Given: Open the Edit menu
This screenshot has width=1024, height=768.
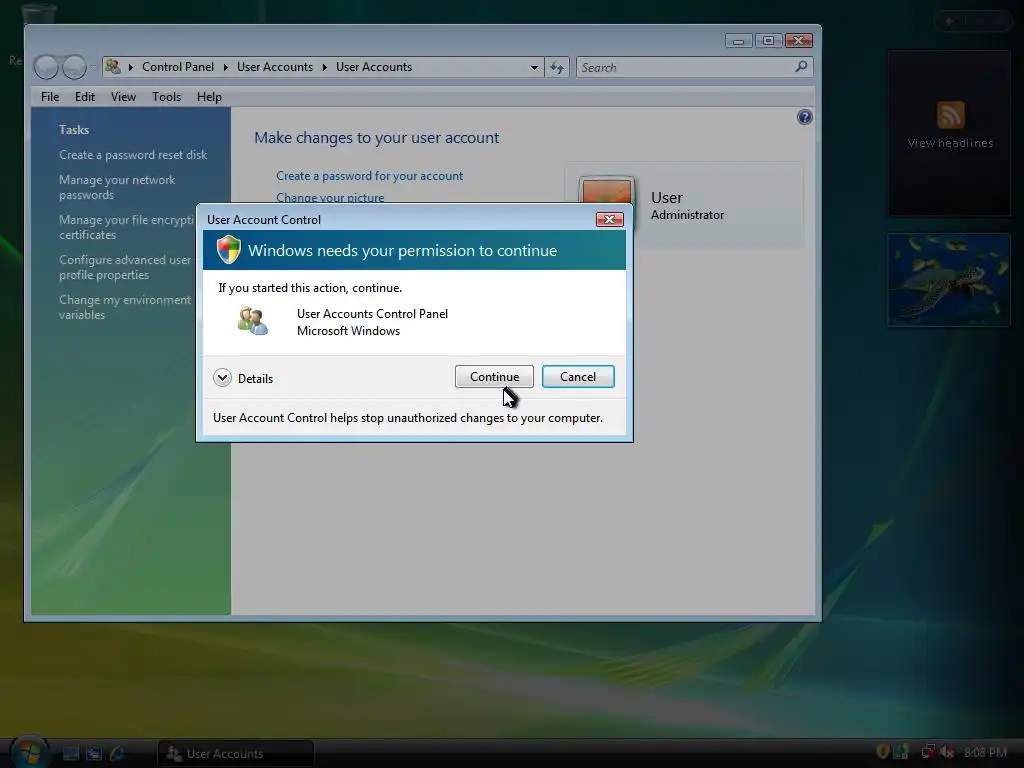Looking at the screenshot, I should tap(85, 97).
